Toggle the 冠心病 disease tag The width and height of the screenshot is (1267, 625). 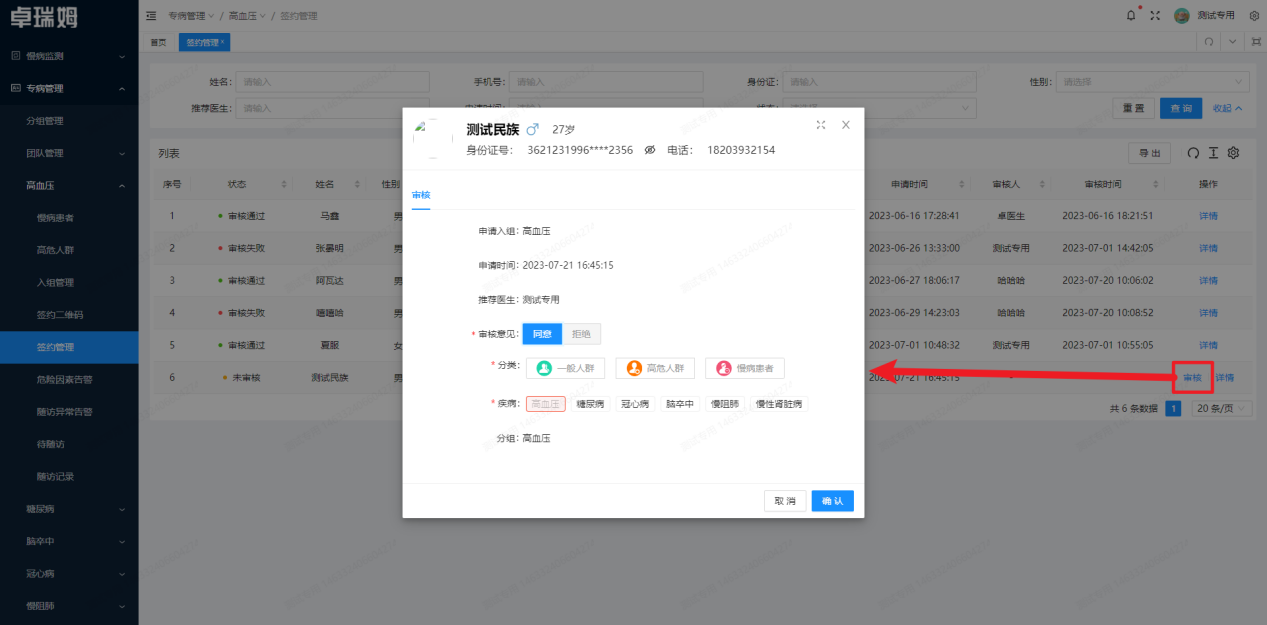pos(634,404)
